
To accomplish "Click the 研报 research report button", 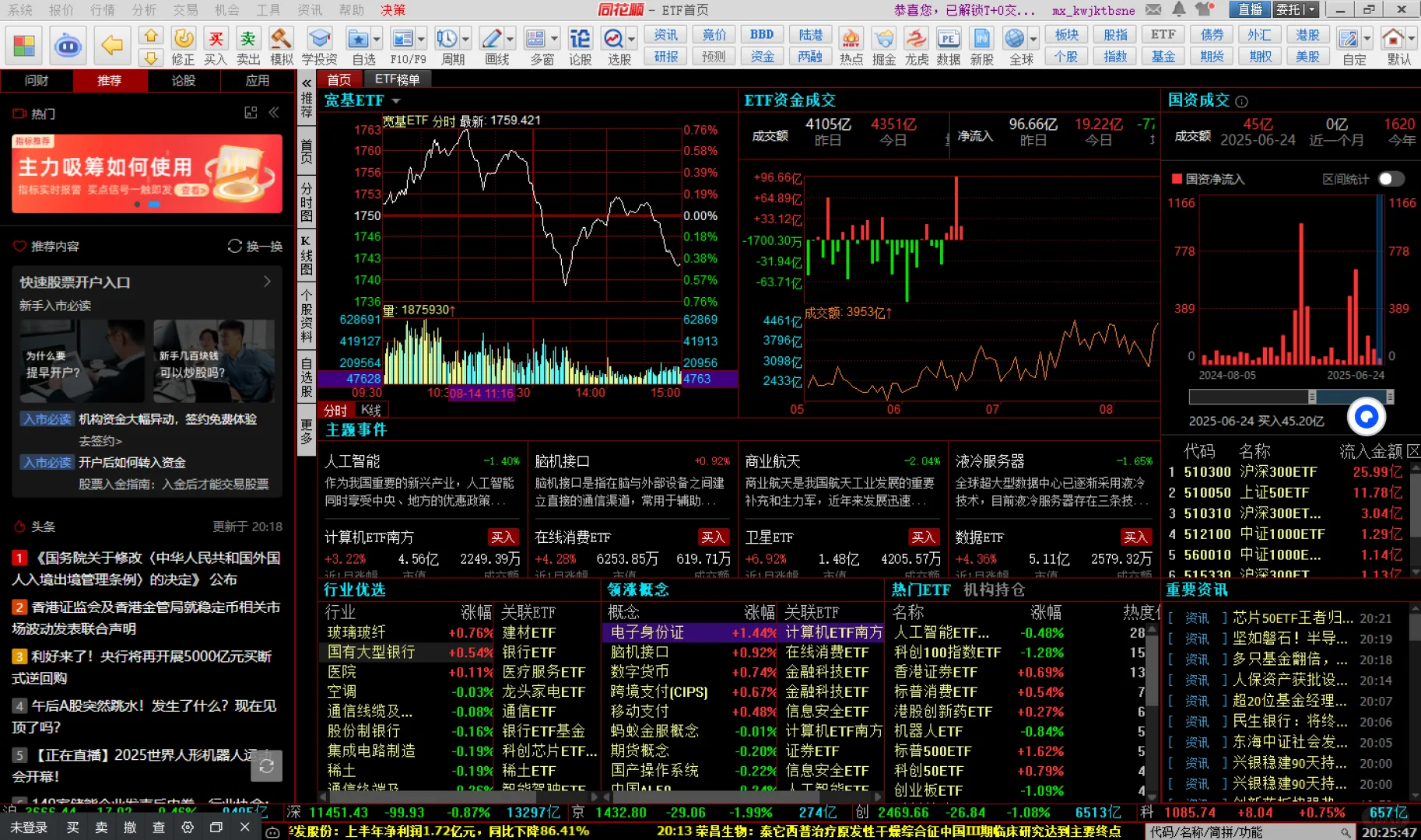I will (x=665, y=57).
